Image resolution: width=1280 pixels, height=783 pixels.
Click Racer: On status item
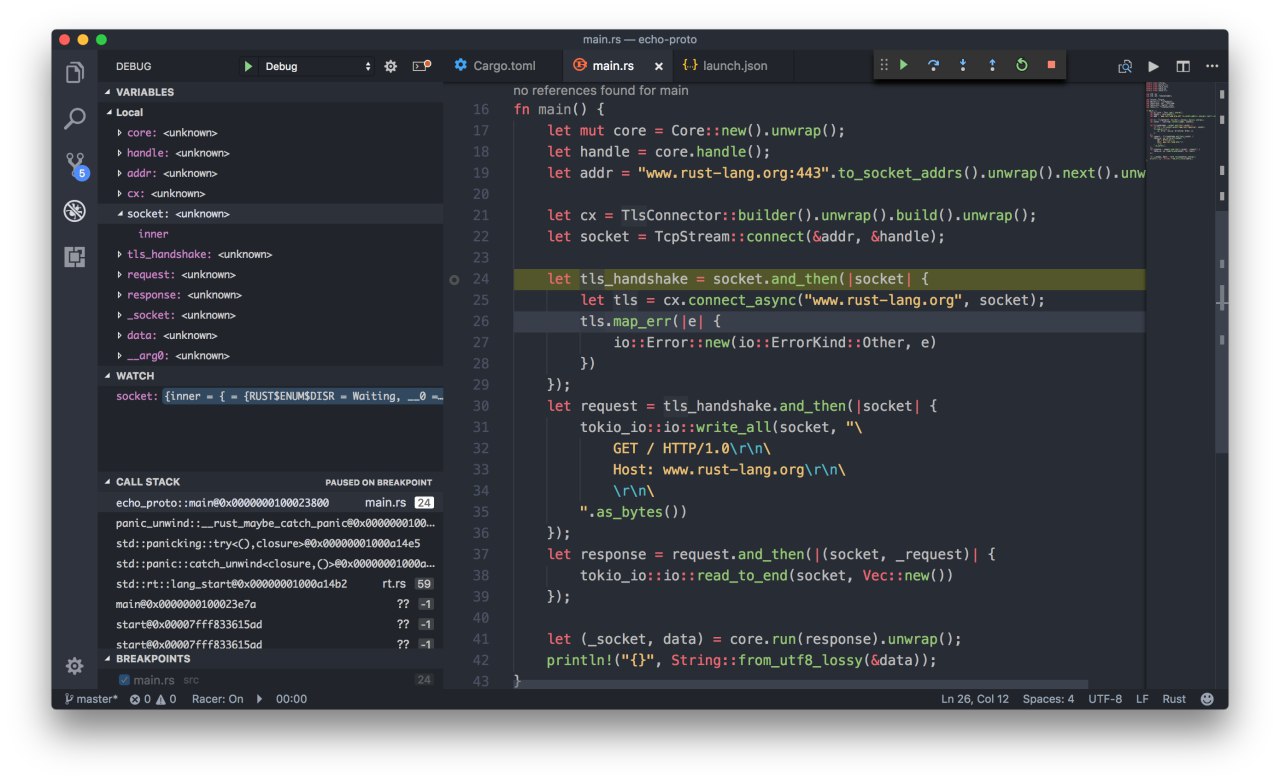click(x=217, y=699)
